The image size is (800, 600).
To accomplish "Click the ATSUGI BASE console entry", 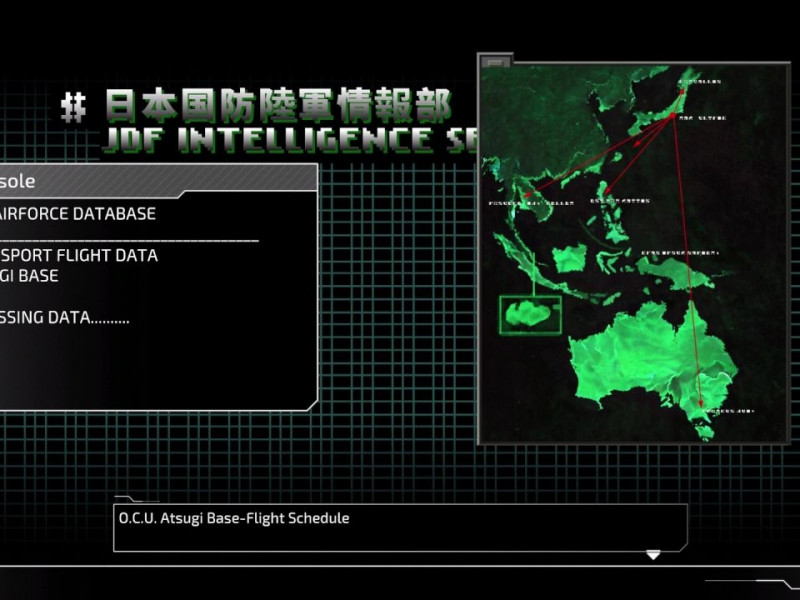I will click(x=30, y=275).
